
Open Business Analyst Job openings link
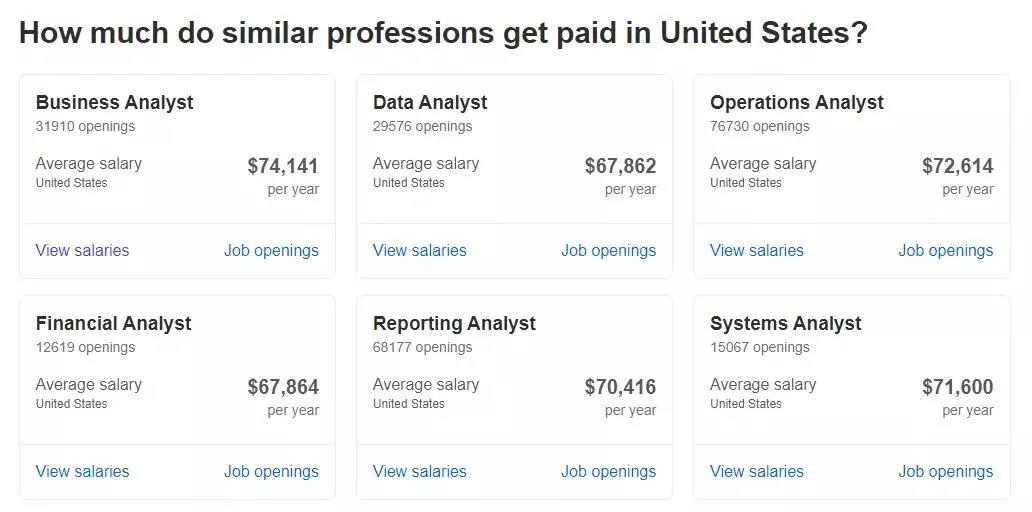click(271, 251)
